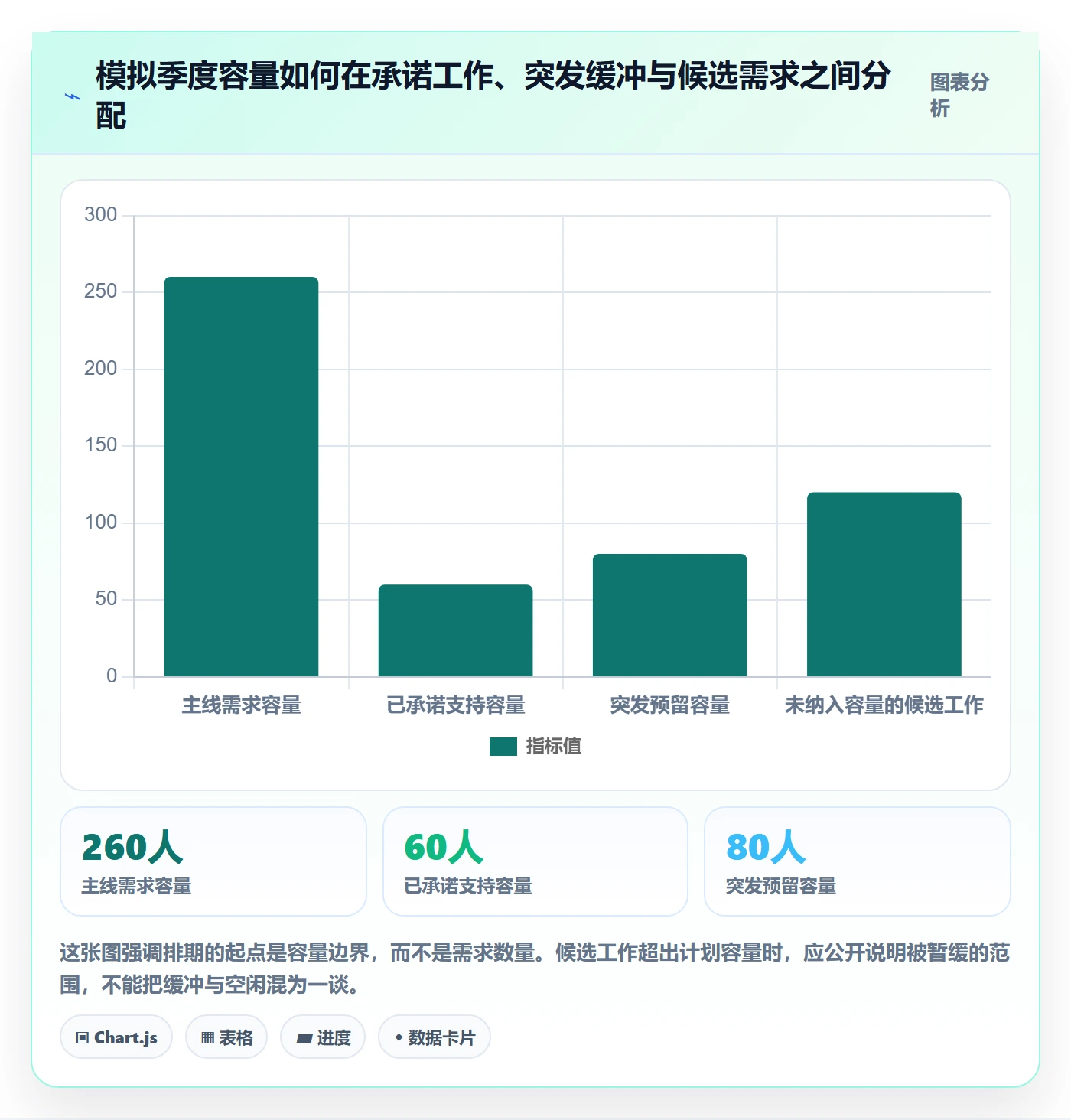
Task: Click the 突发预留容量 bar in the chart
Action: click(x=669, y=615)
